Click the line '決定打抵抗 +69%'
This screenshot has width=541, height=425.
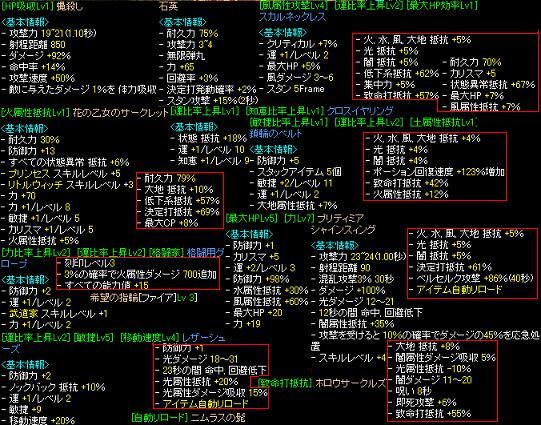(x=182, y=212)
